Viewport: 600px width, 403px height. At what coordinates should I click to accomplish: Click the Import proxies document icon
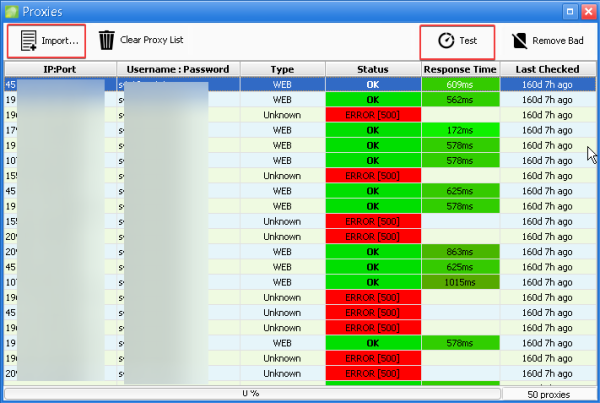click(x=28, y=41)
